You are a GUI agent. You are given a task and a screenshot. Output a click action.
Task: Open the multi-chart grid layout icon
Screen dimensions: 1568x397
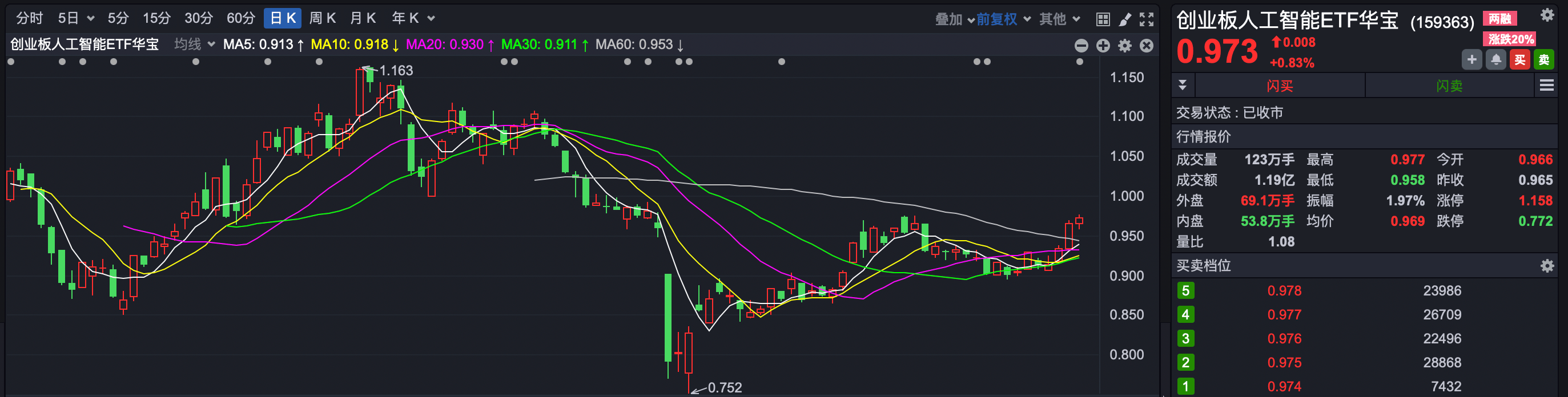coord(1103,19)
